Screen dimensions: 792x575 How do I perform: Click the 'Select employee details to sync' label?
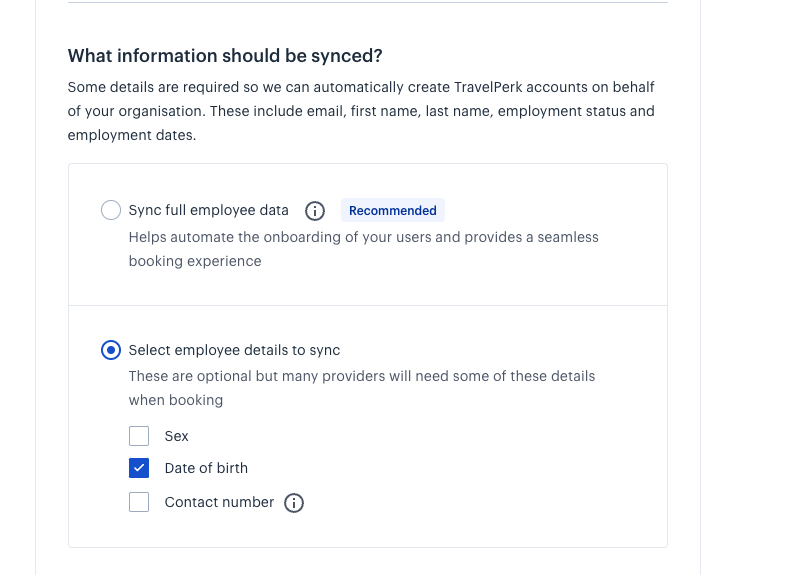point(234,350)
